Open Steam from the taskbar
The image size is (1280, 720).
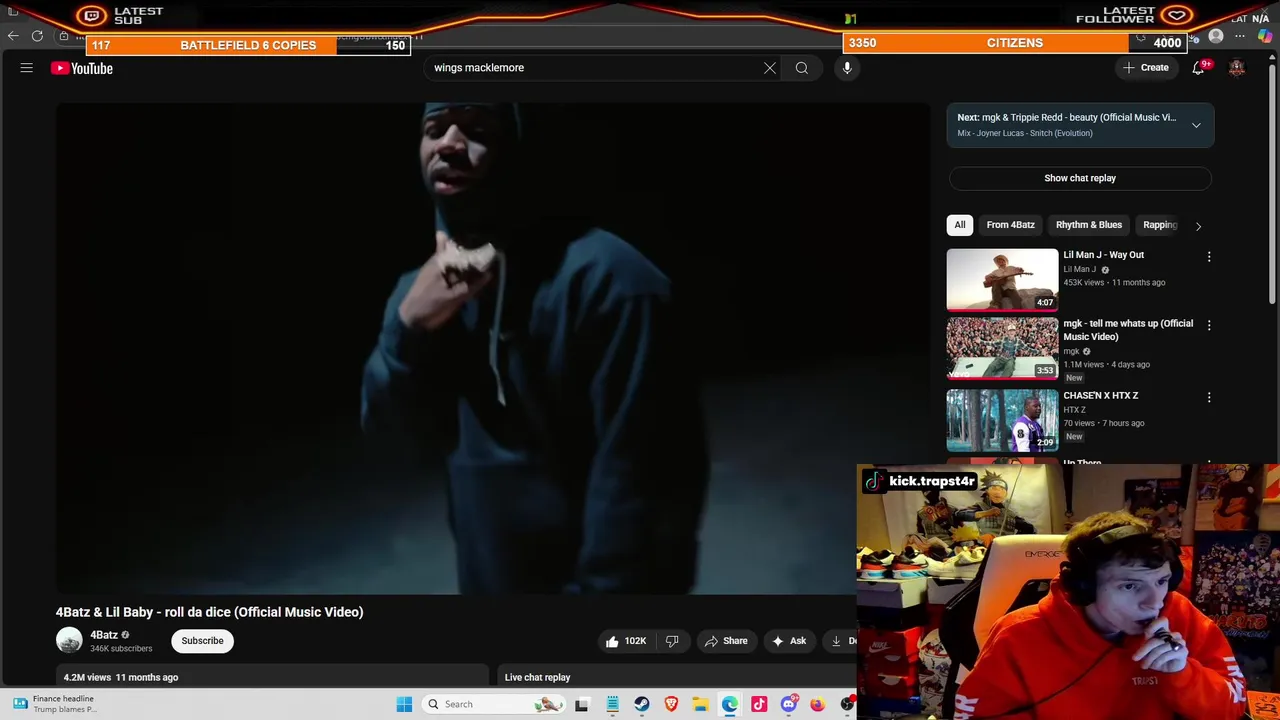(642, 704)
